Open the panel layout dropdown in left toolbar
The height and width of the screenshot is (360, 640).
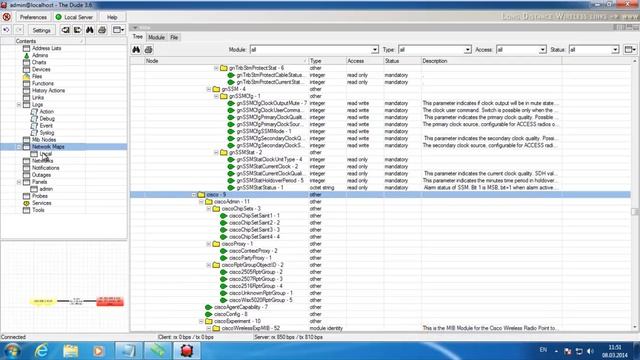pyautogui.click(x=118, y=30)
